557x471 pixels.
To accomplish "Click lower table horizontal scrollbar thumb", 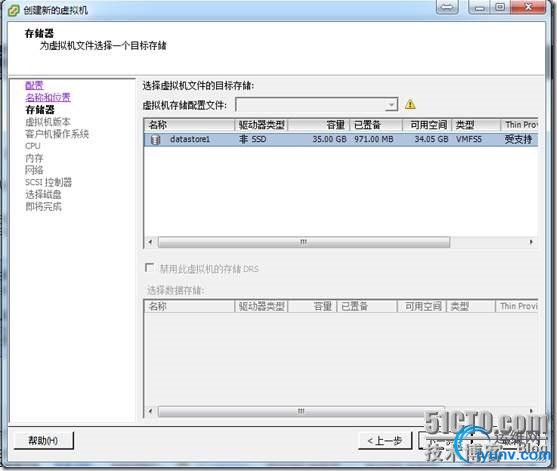I will point(301,411).
